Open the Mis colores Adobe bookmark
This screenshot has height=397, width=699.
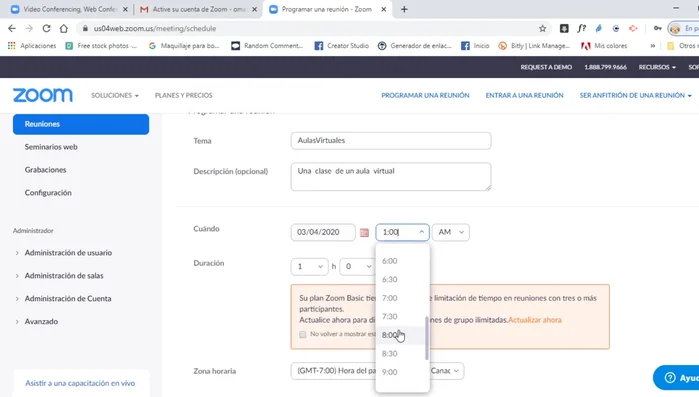coord(604,46)
